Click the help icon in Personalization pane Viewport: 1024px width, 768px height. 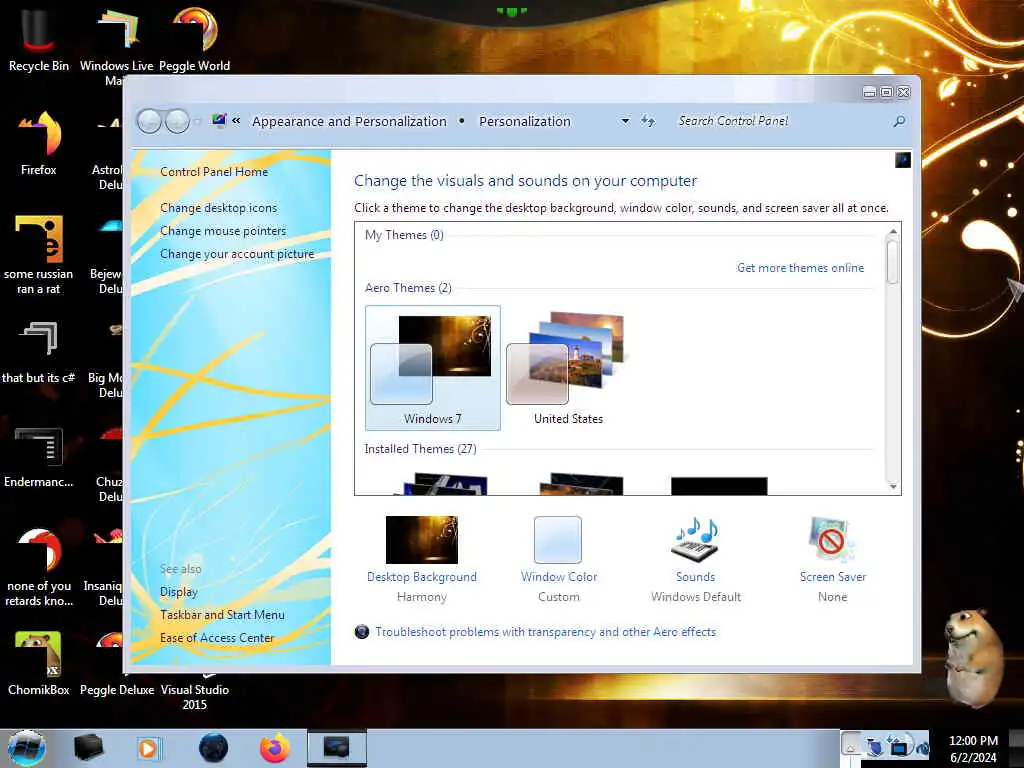click(x=903, y=160)
